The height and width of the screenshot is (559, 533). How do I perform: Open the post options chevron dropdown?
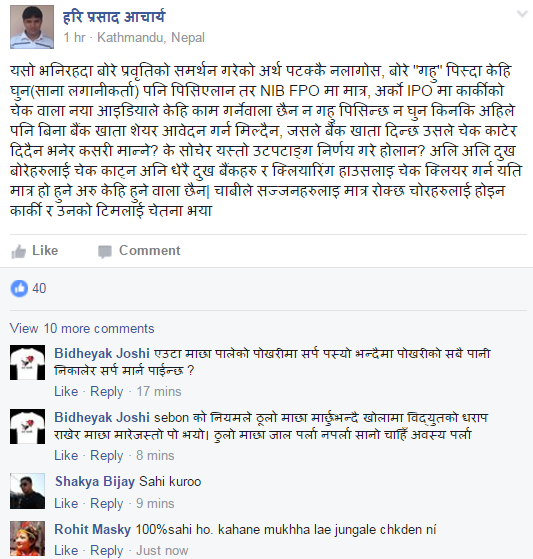tap(522, 14)
